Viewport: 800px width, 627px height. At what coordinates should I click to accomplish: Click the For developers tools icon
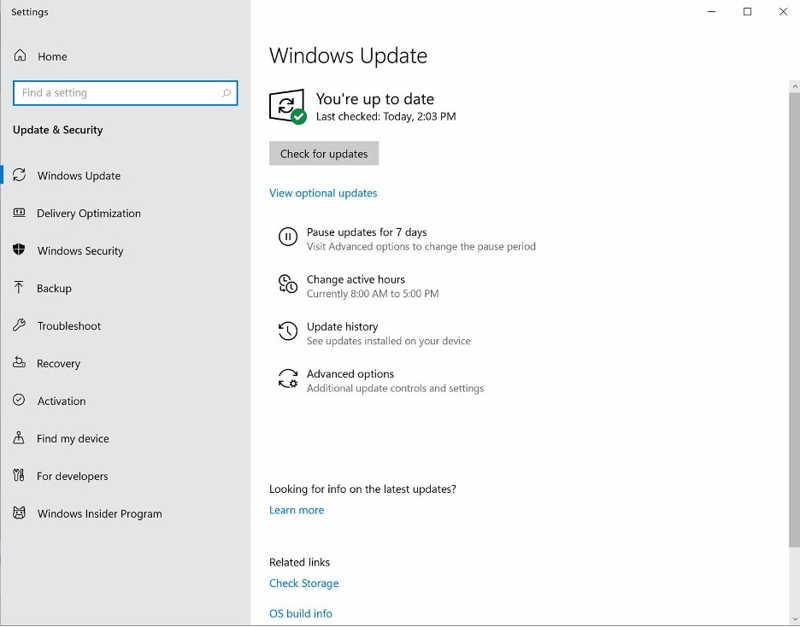[19, 475]
